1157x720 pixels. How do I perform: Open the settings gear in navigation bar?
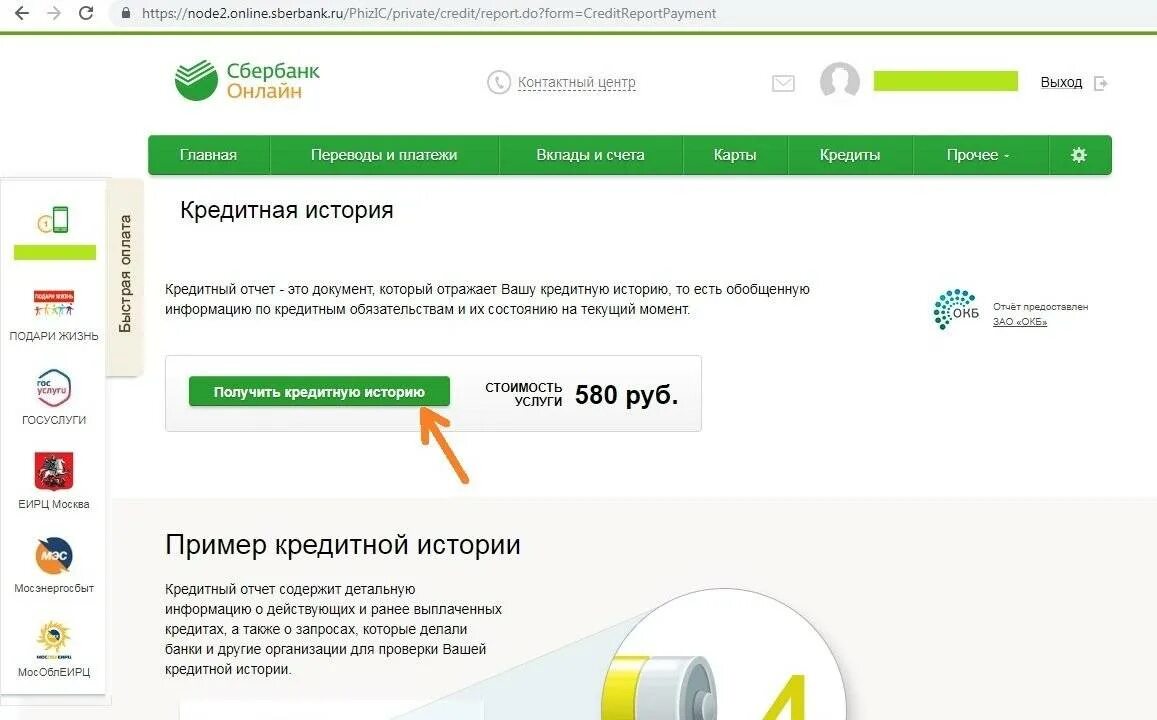point(1079,155)
